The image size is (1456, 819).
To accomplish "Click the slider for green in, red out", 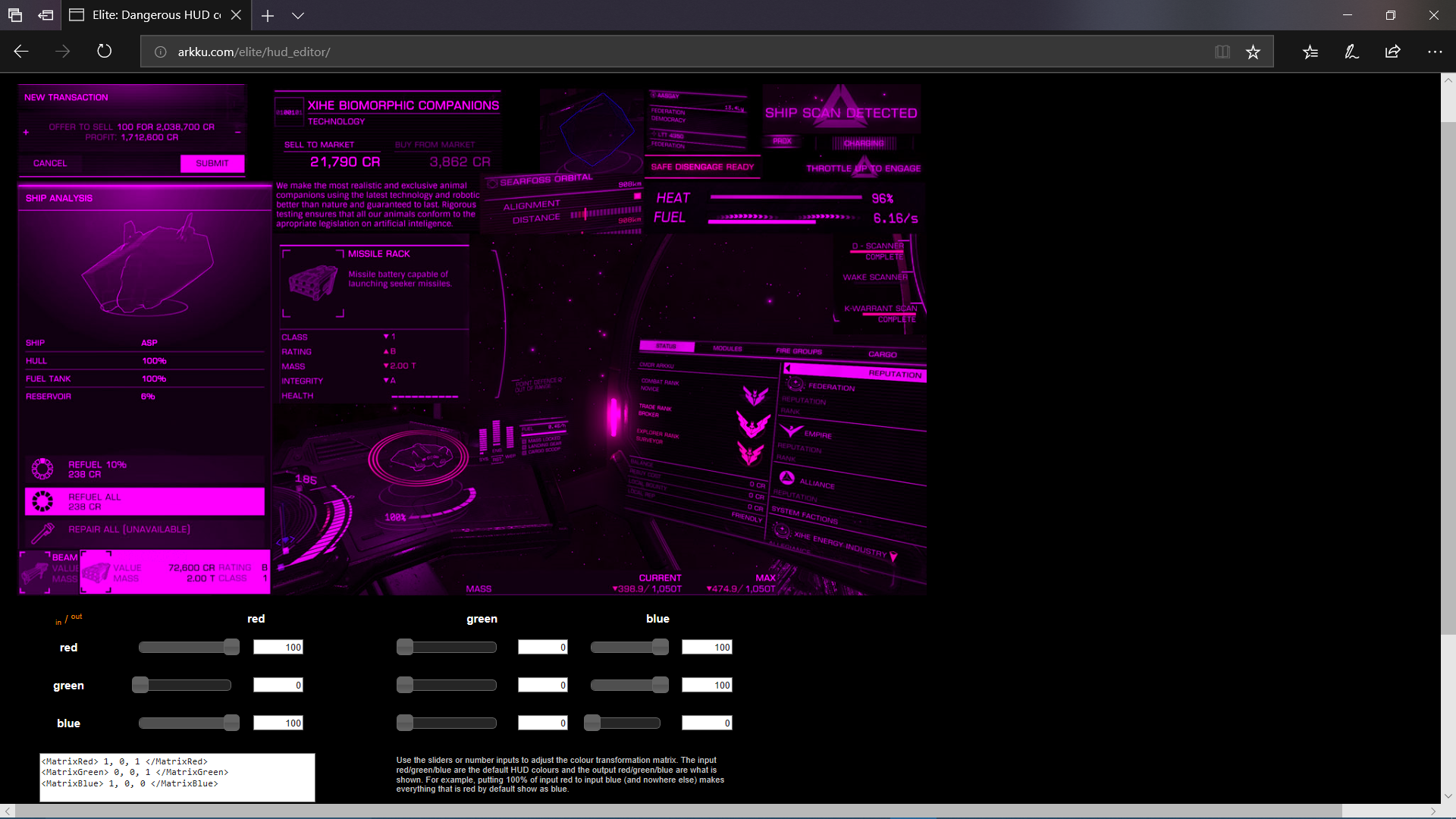I will 181,685.
